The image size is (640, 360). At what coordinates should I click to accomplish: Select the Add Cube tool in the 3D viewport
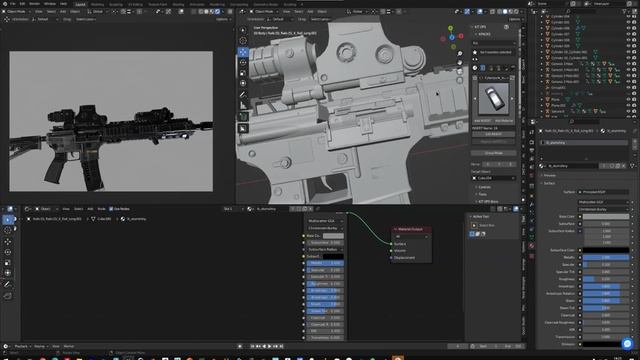pos(243,117)
